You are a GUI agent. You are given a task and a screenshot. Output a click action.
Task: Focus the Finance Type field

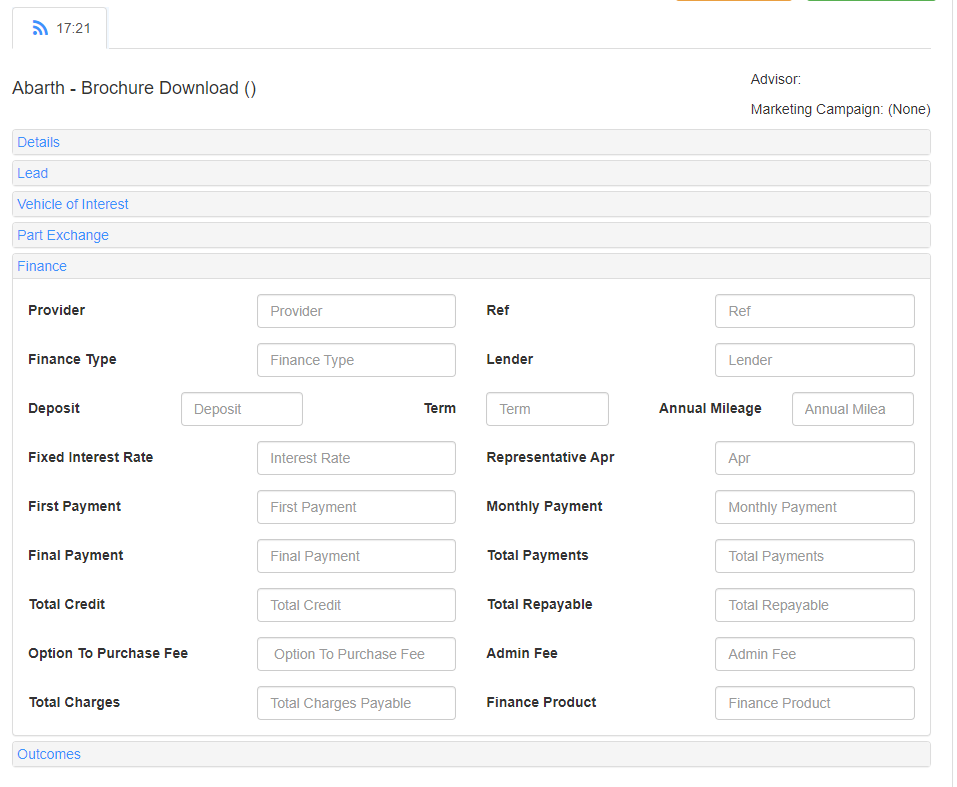pyautogui.click(x=356, y=360)
